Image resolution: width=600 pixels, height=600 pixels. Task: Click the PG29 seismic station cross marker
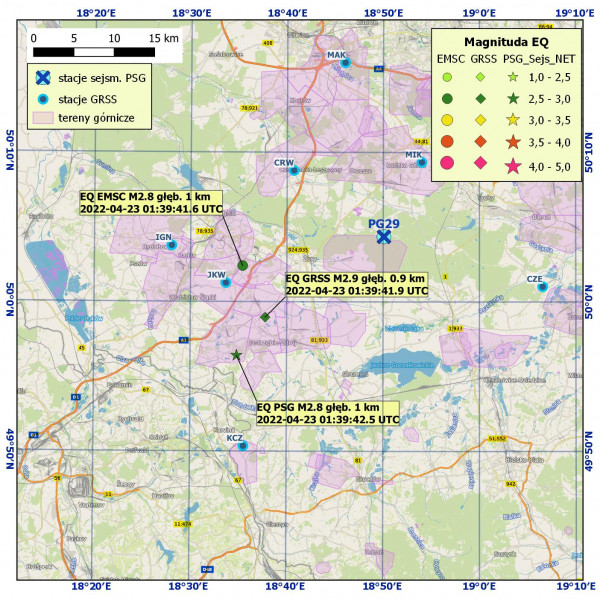(x=383, y=237)
